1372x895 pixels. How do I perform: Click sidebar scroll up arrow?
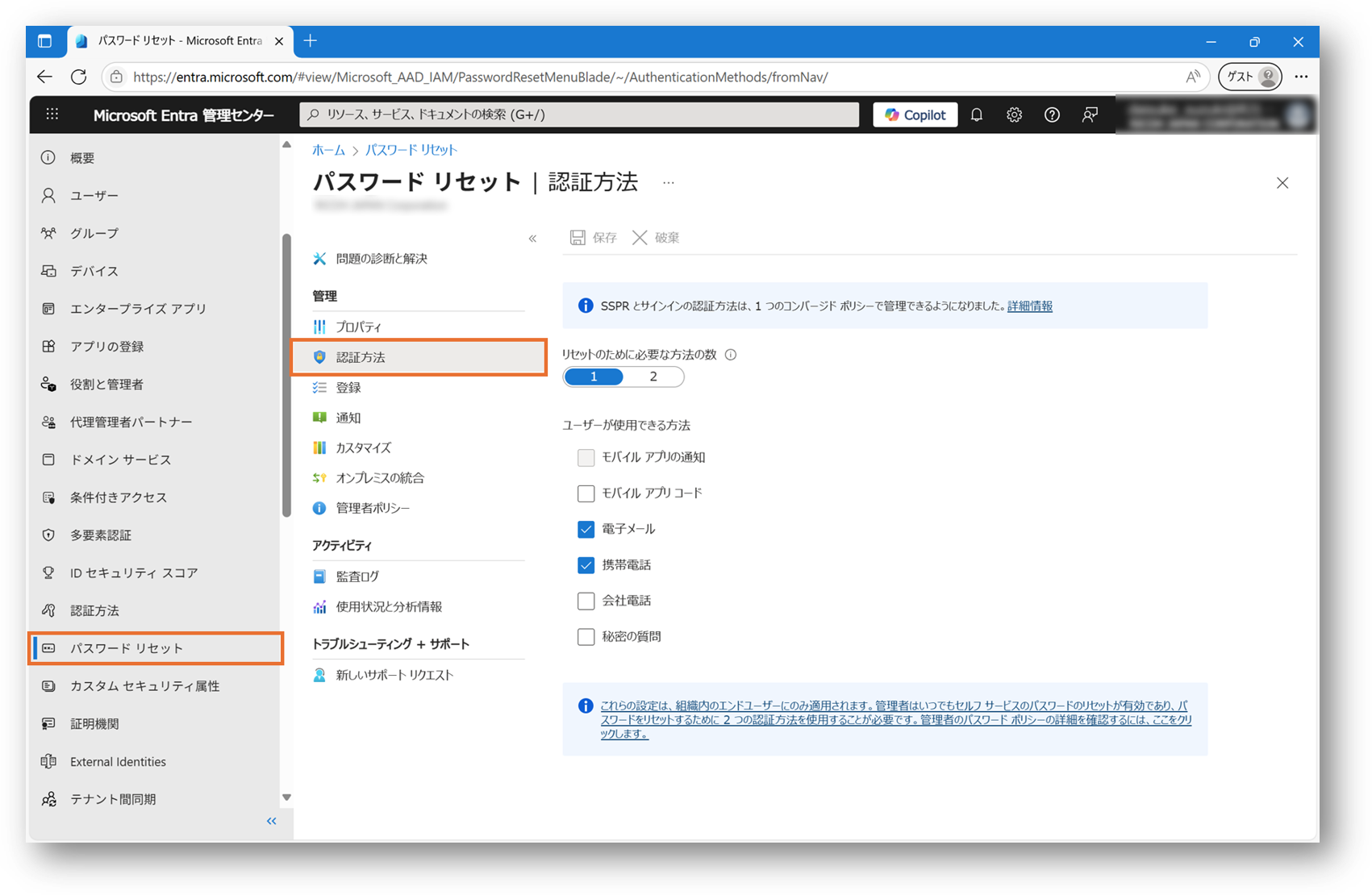pyautogui.click(x=286, y=145)
